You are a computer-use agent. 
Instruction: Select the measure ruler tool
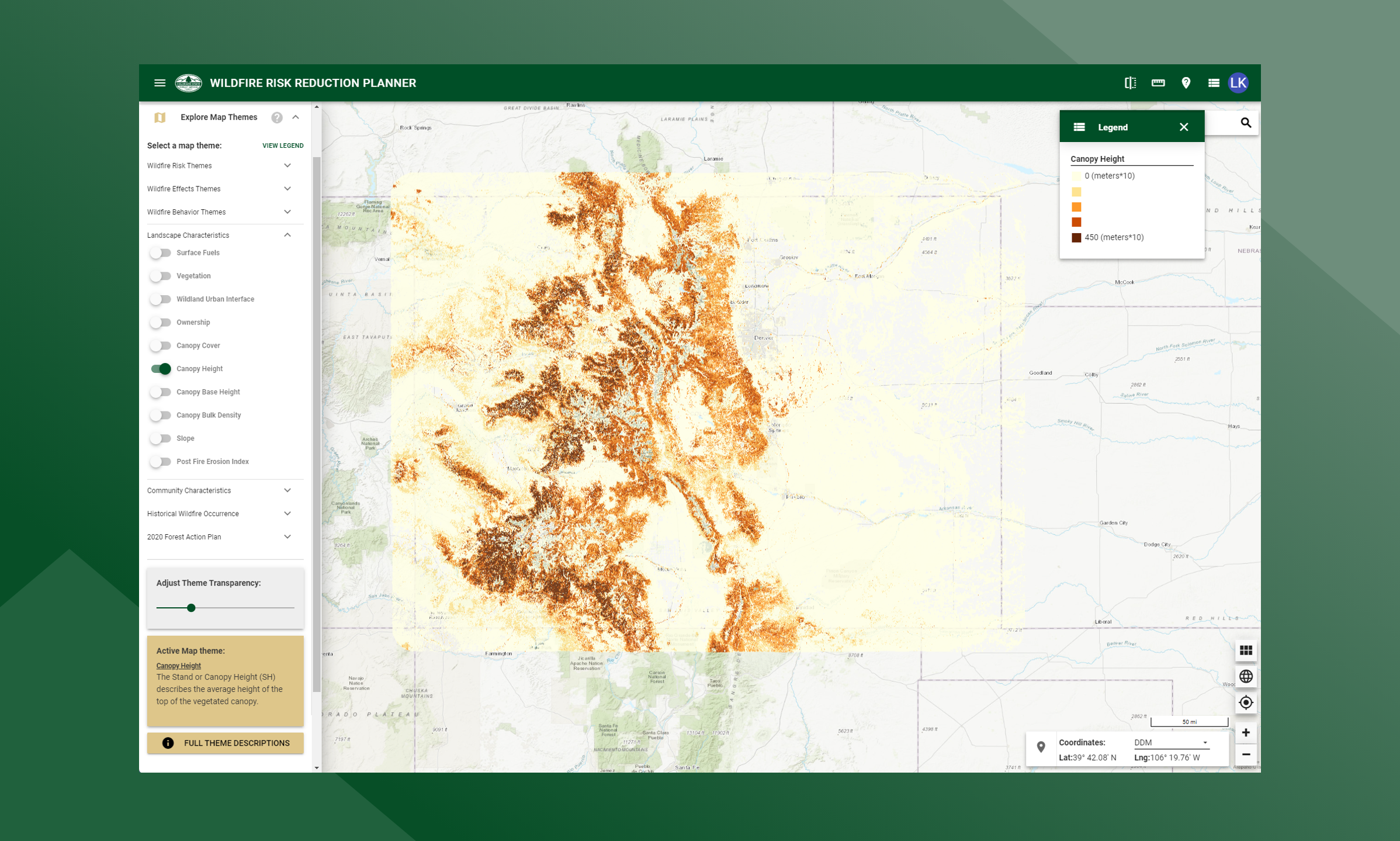1158,83
